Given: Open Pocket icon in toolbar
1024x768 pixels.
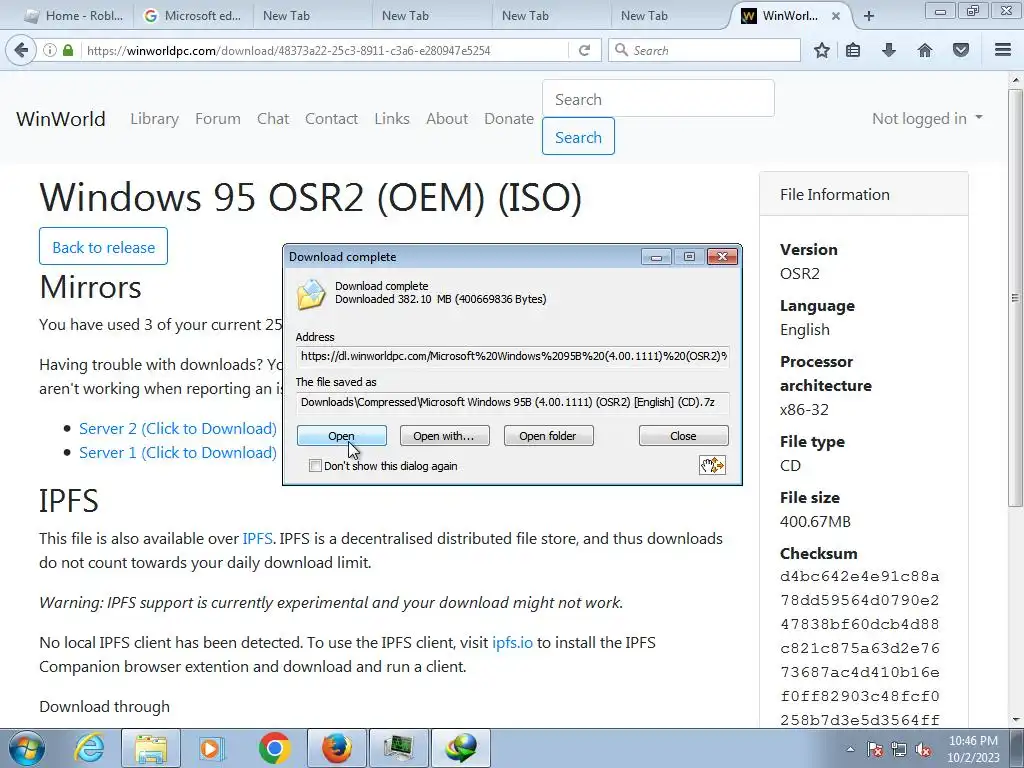Looking at the screenshot, I should 961,50.
